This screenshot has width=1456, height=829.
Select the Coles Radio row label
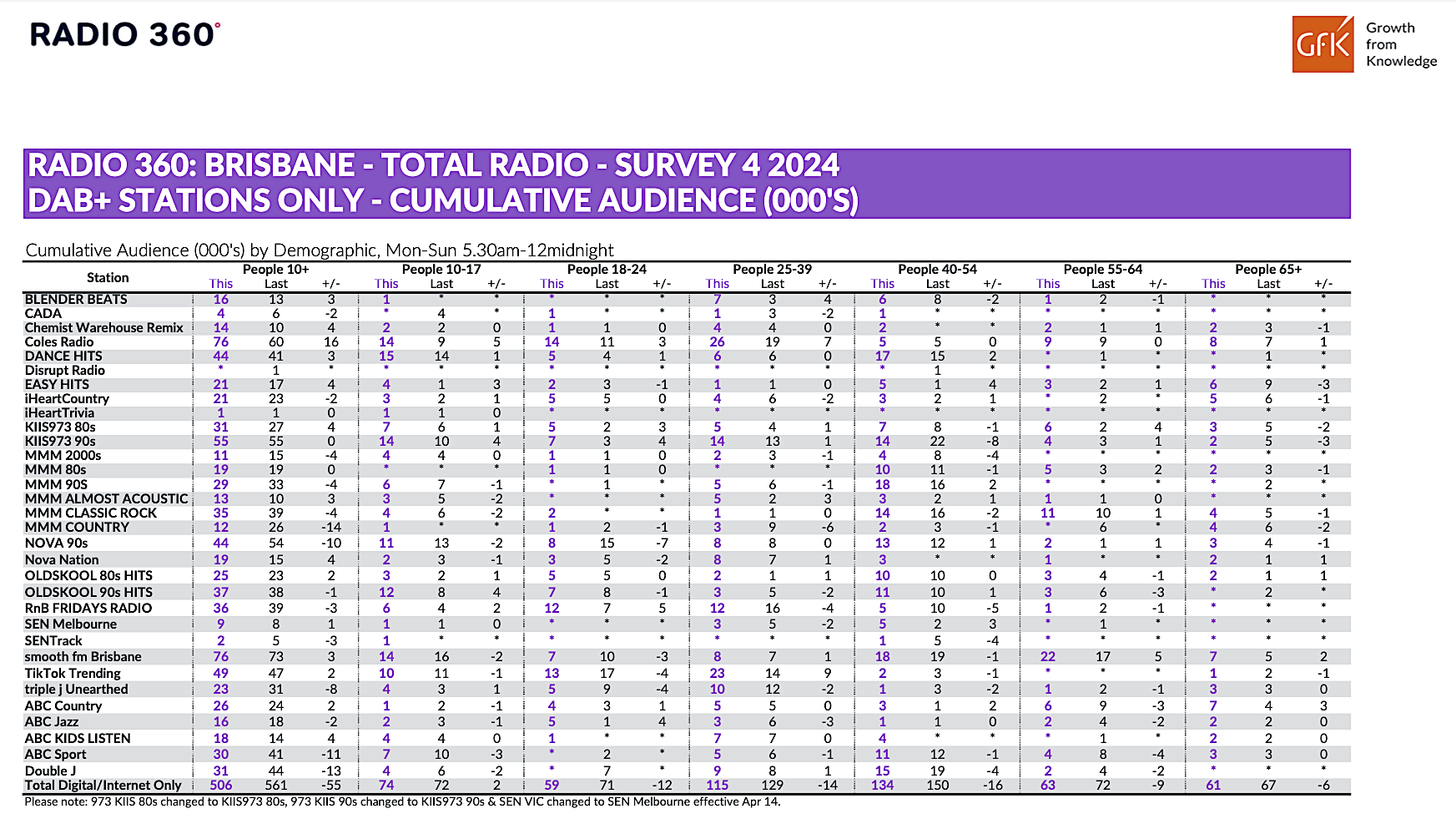click(58, 341)
